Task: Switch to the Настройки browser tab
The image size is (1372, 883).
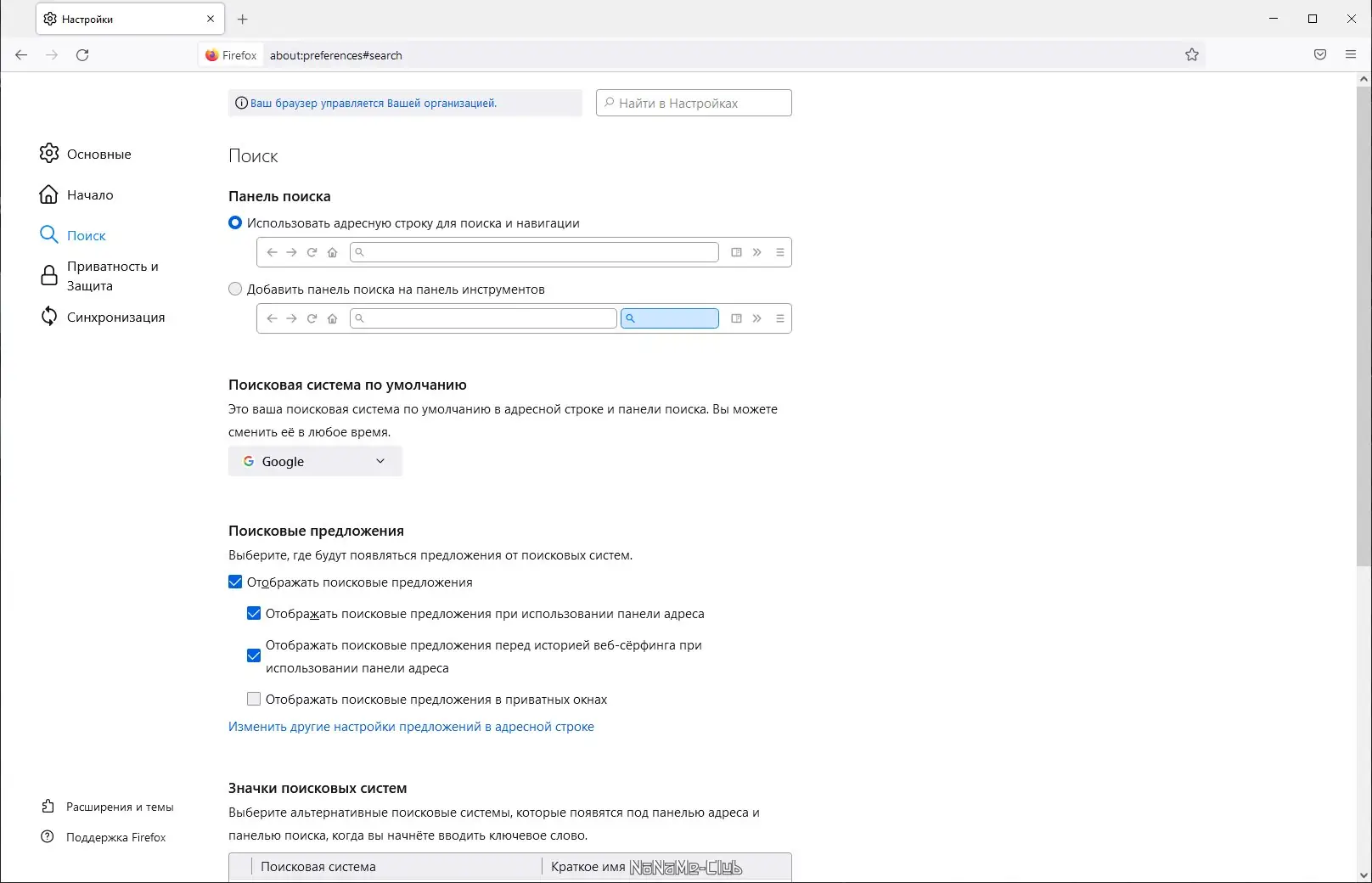Action: pos(130,19)
